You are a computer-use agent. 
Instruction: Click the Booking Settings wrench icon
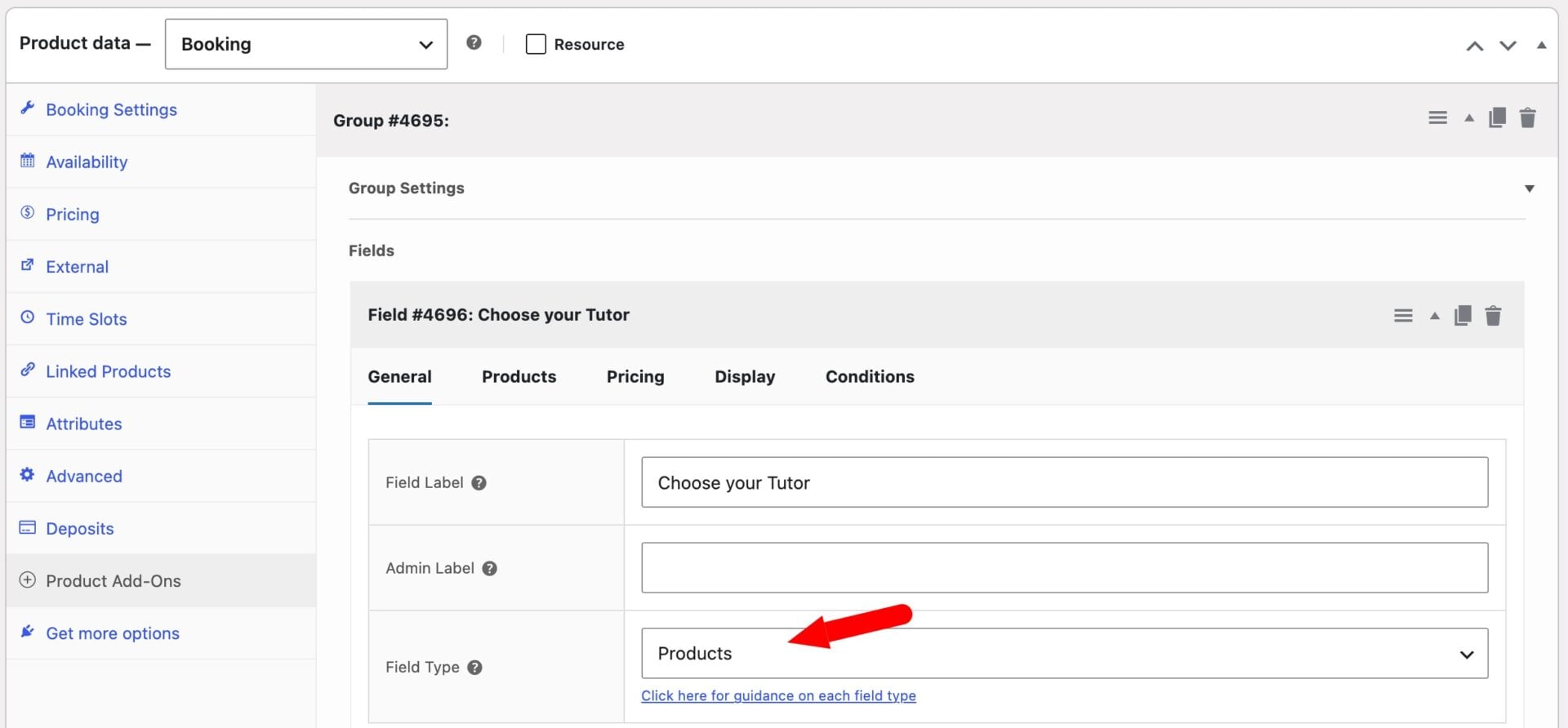pyautogui.click(x=28, y=108)
